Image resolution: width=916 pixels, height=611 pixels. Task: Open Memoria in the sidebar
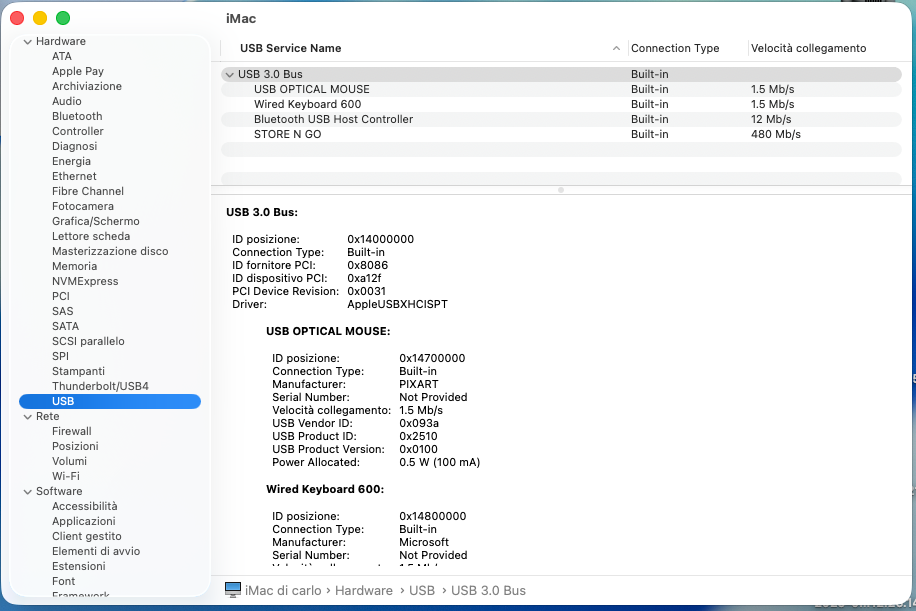[x=75, y=266]
